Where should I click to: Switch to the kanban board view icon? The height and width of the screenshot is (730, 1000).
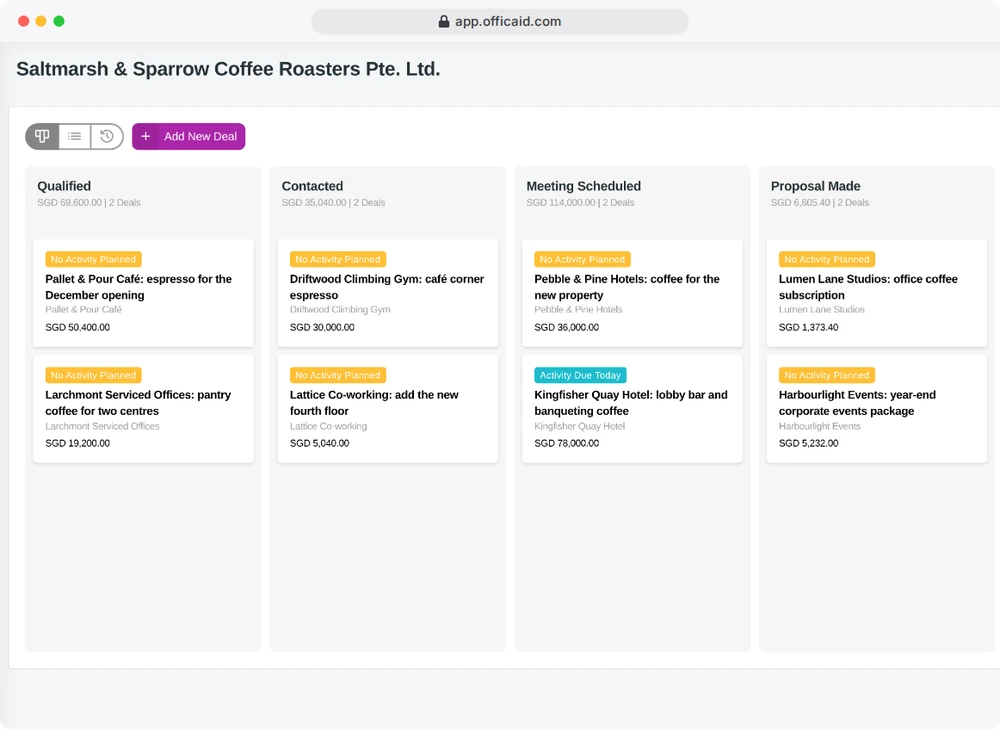point(42,136)
